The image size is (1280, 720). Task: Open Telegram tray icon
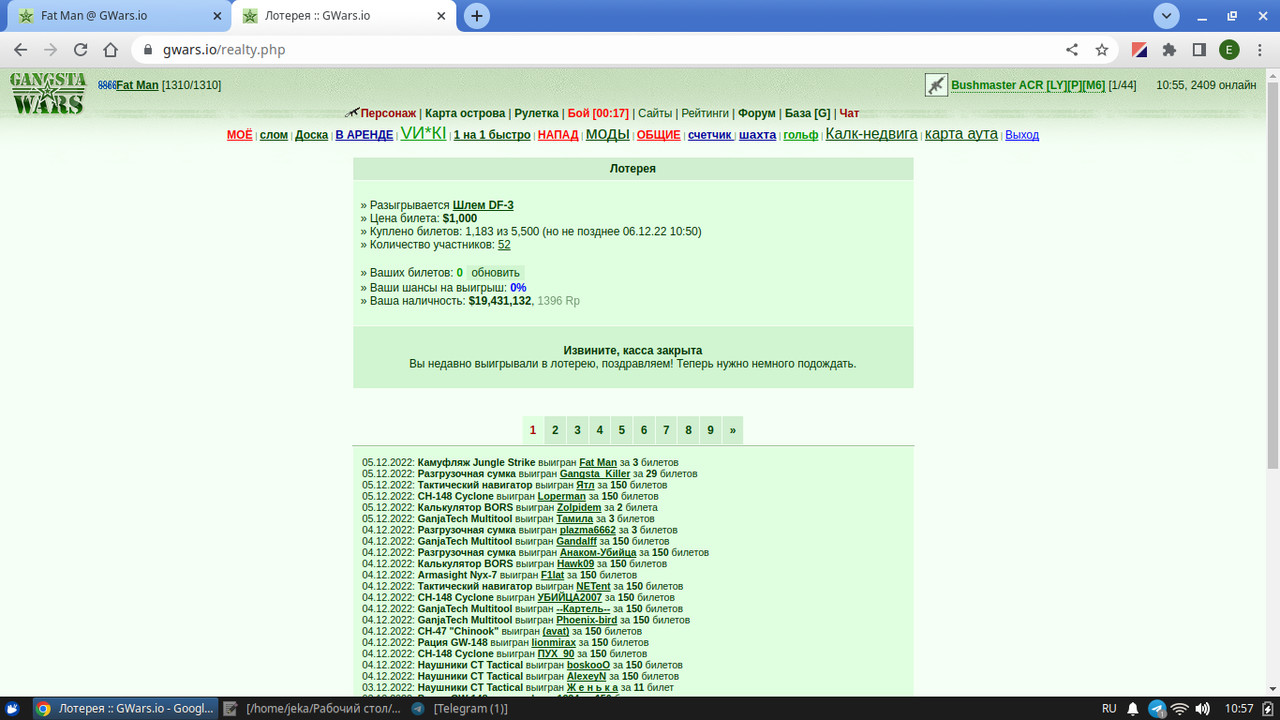click(1157, 708)
